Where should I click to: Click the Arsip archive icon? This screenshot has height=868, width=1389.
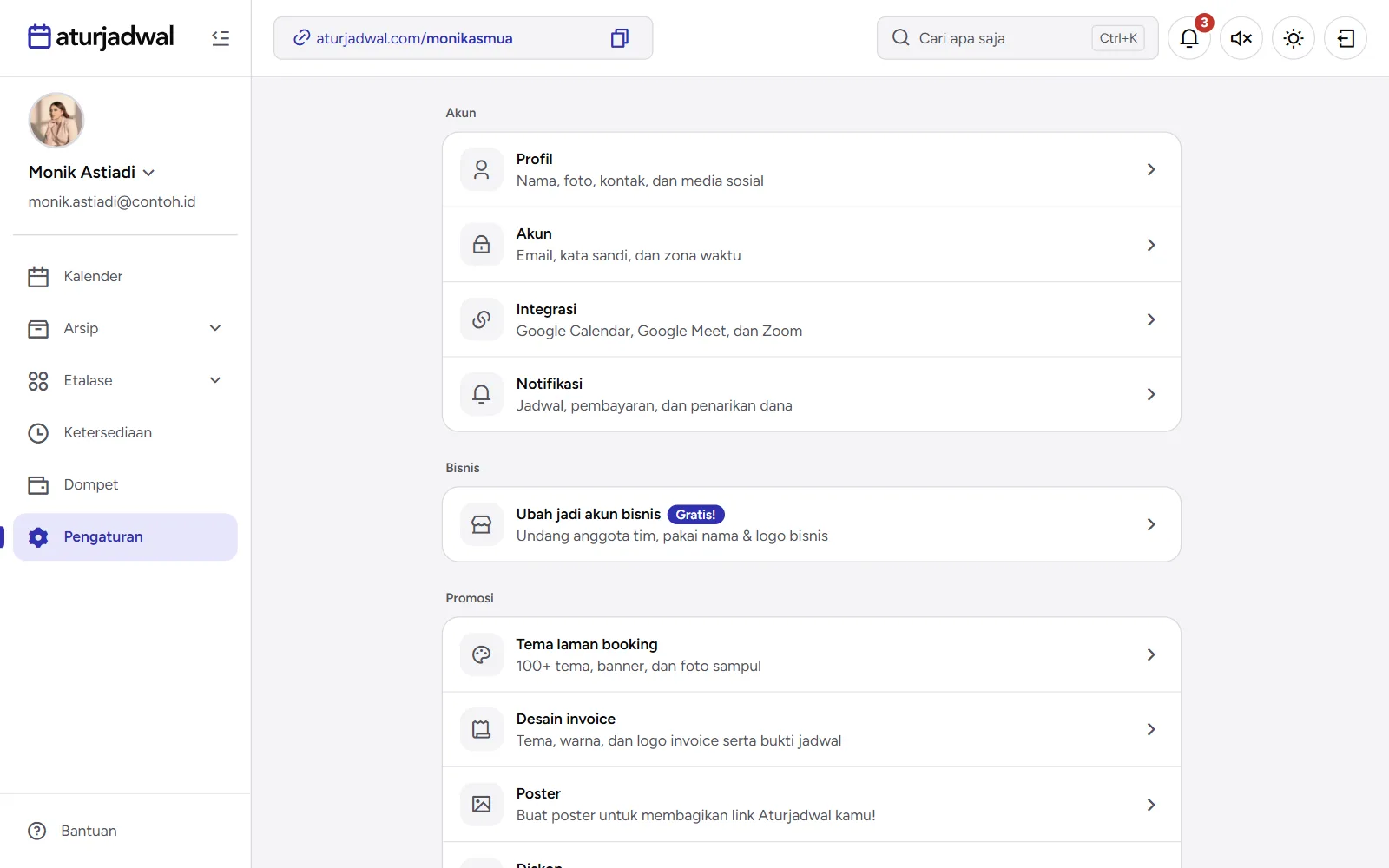(38, 329)
